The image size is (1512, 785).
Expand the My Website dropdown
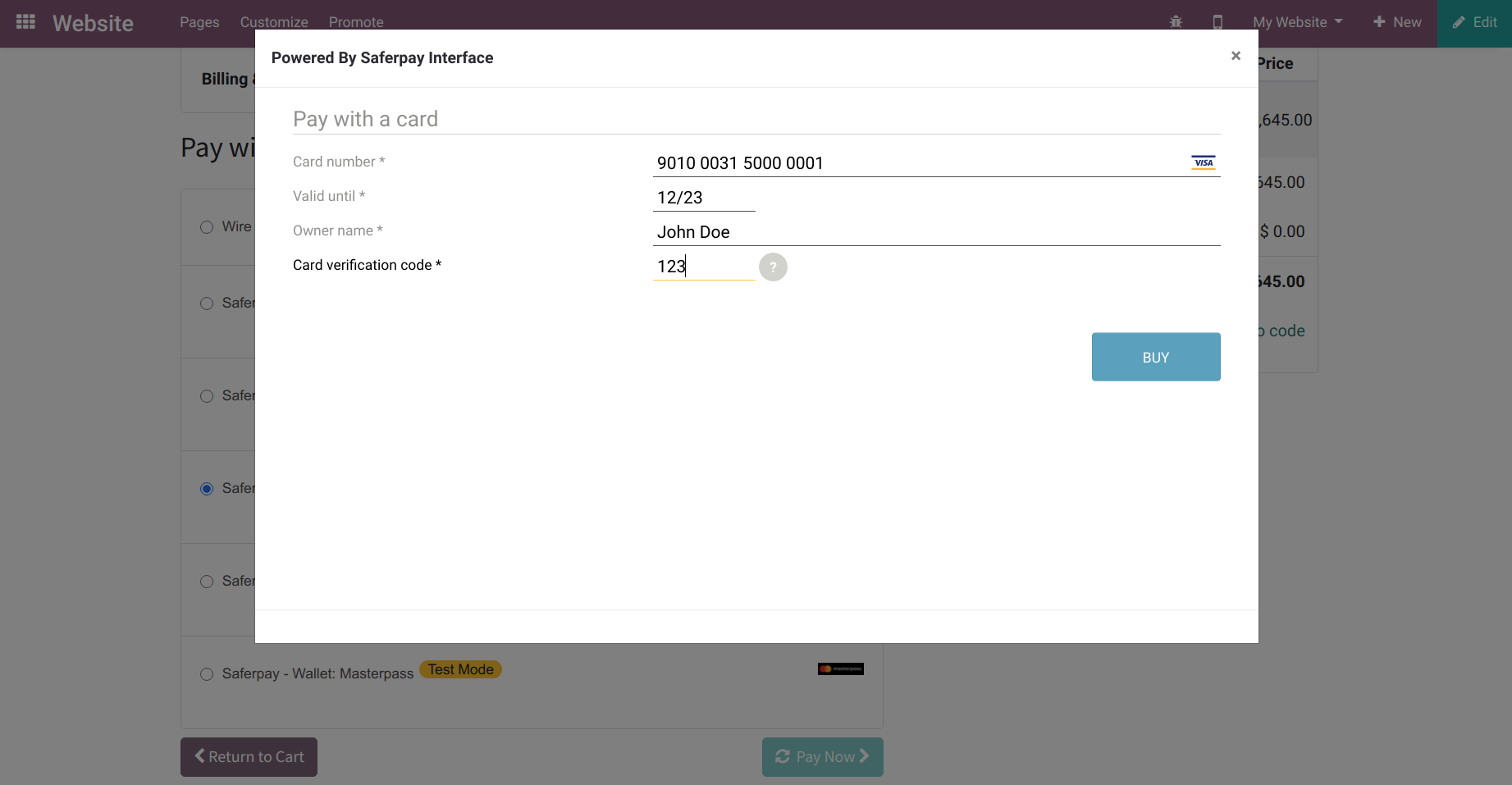[1297, 22]
